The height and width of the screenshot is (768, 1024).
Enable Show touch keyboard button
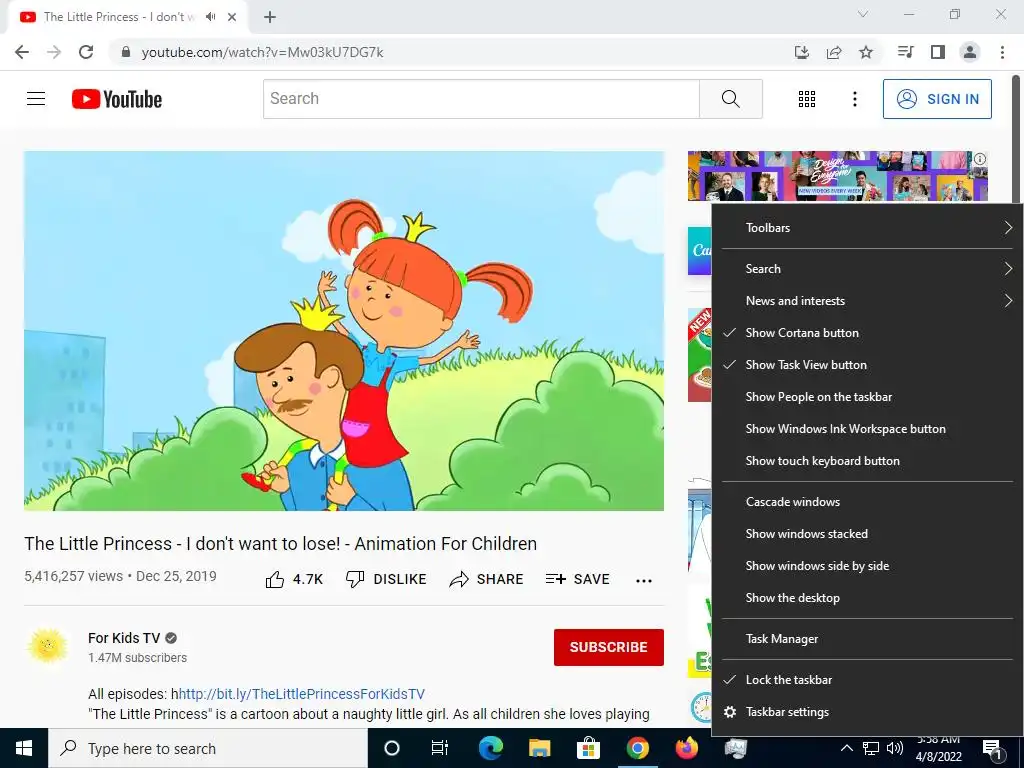pos(867,460)
